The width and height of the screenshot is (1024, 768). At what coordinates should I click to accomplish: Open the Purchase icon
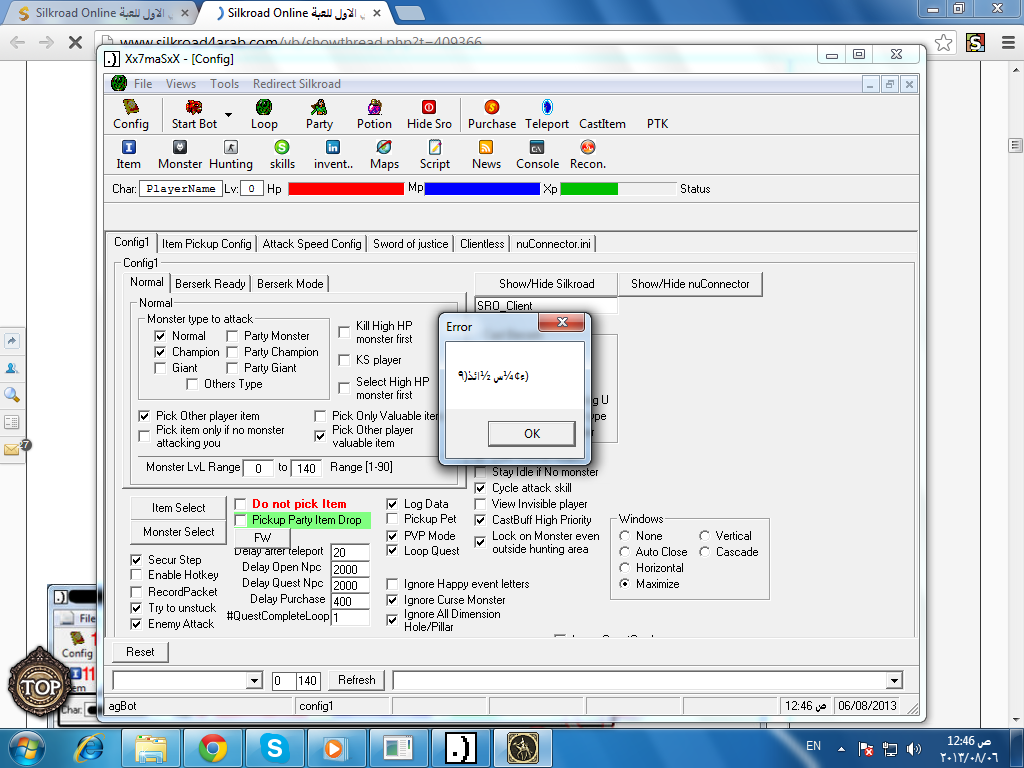[x=492, y=114]
